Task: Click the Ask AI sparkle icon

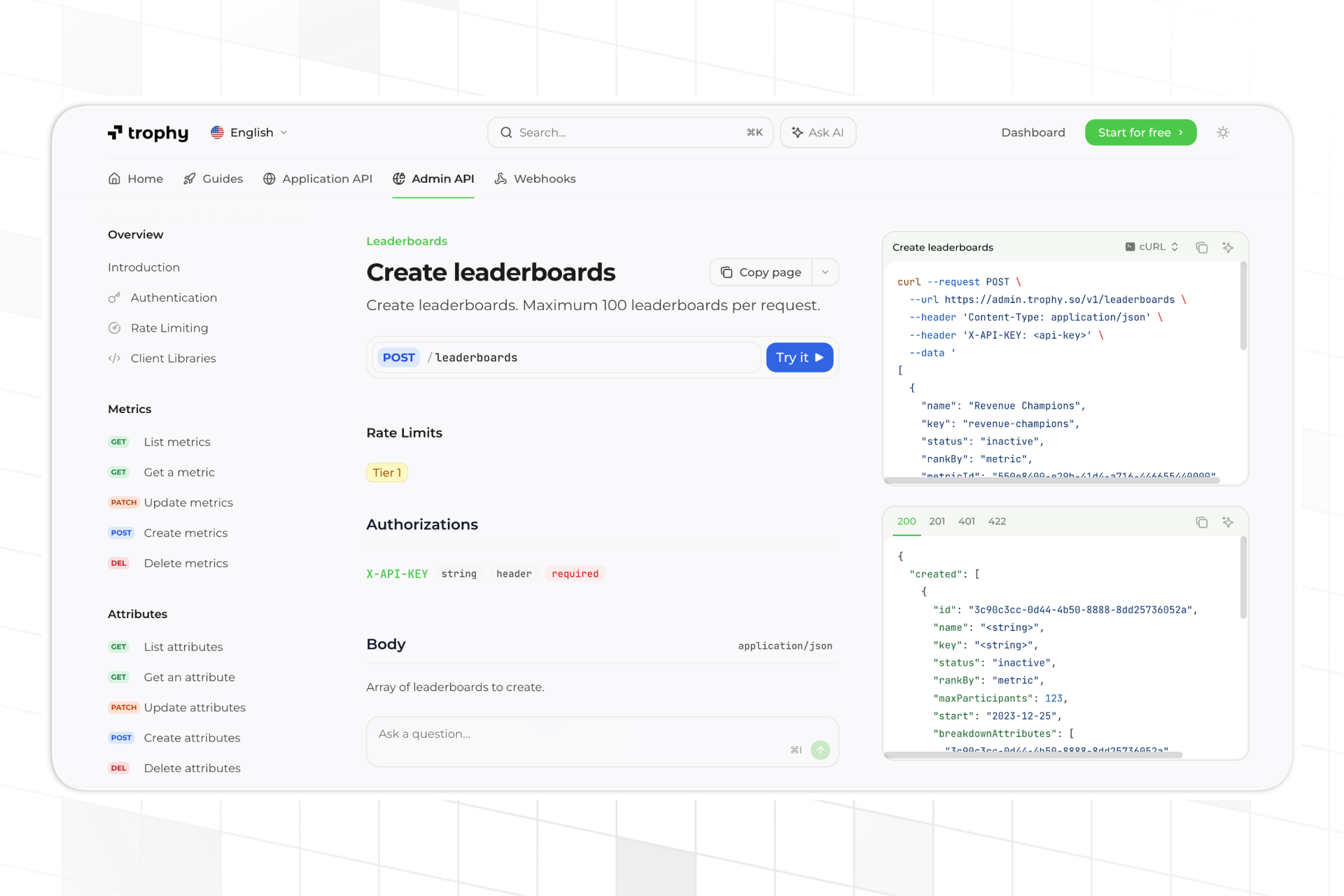Action: click(x=797, y=132)
